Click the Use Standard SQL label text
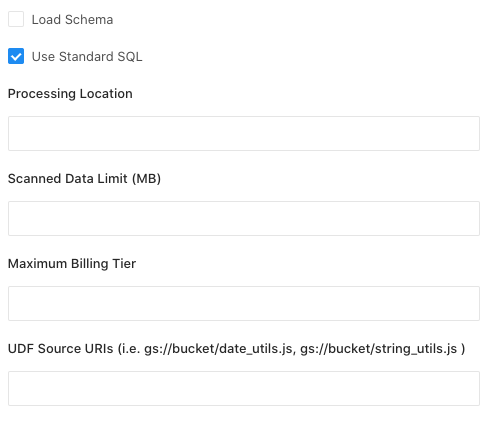 point(87,57)
